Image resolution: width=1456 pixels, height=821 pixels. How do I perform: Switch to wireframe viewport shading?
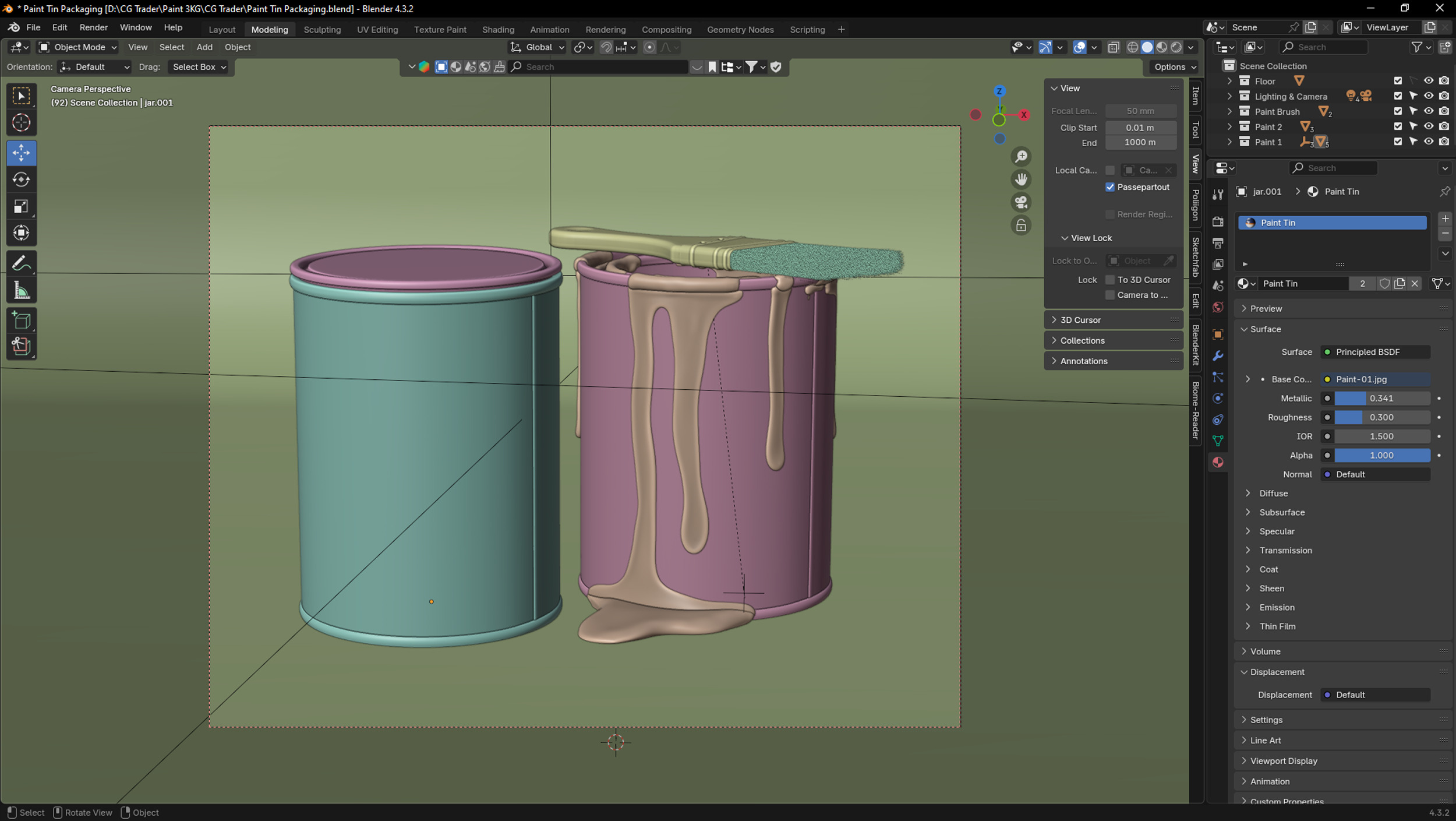(1132, 47)
